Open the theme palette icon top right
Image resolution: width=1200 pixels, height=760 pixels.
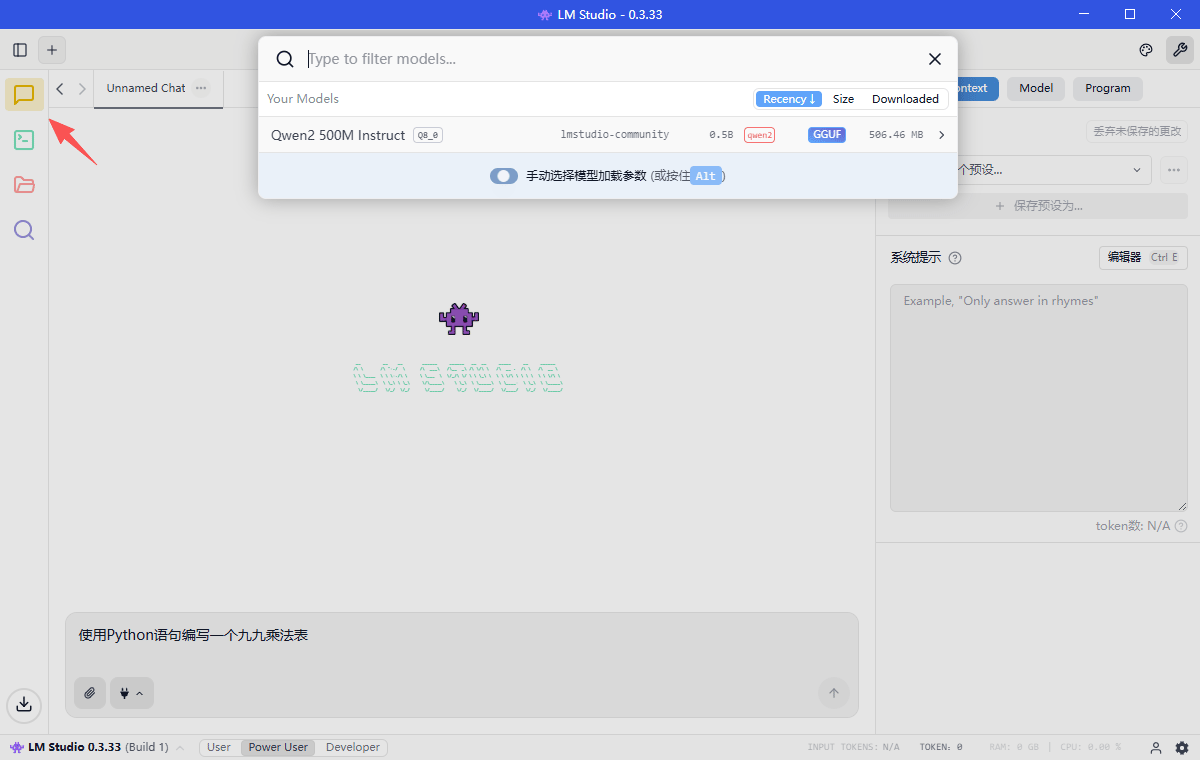point(1145,49)
